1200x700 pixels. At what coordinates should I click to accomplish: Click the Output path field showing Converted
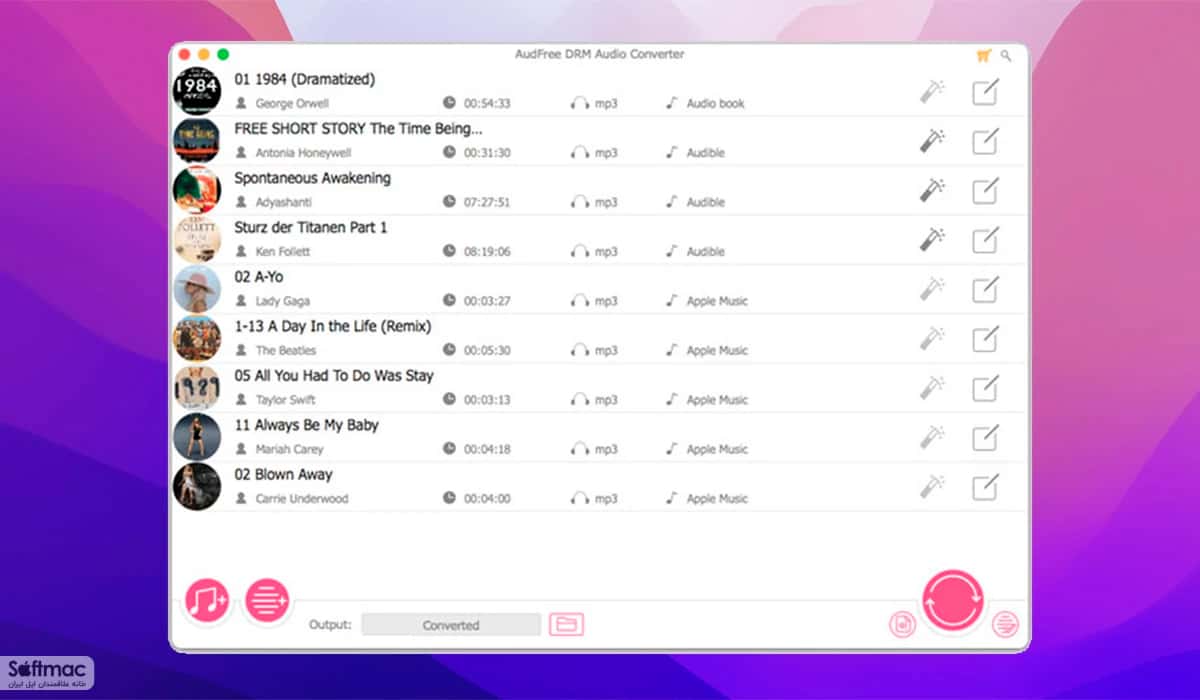coord(451,625)
